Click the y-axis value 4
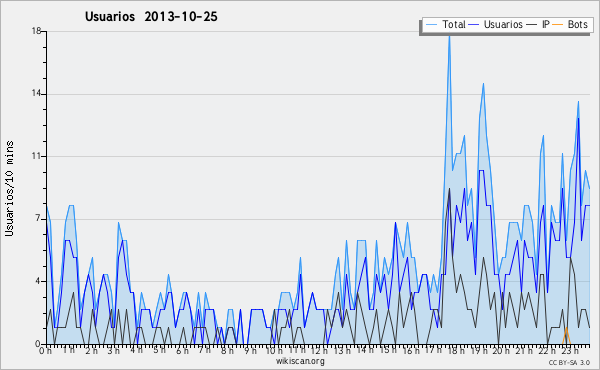This screenshot has width=600, height=370. pyautogui.click(x=38, y=281)
